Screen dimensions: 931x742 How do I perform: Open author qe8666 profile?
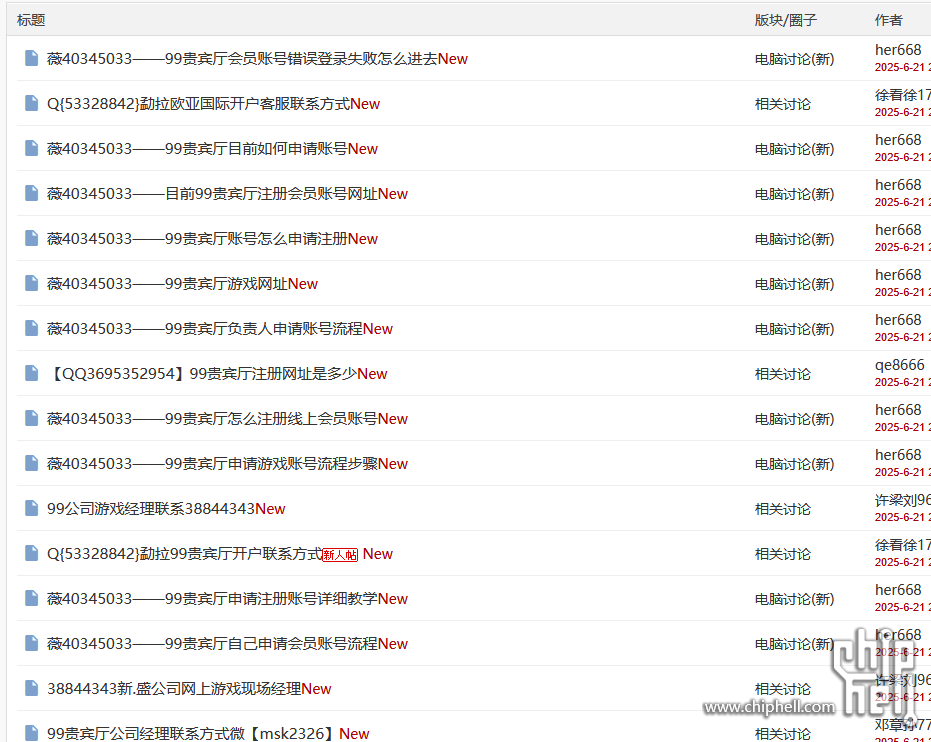[x=900, y=364]
